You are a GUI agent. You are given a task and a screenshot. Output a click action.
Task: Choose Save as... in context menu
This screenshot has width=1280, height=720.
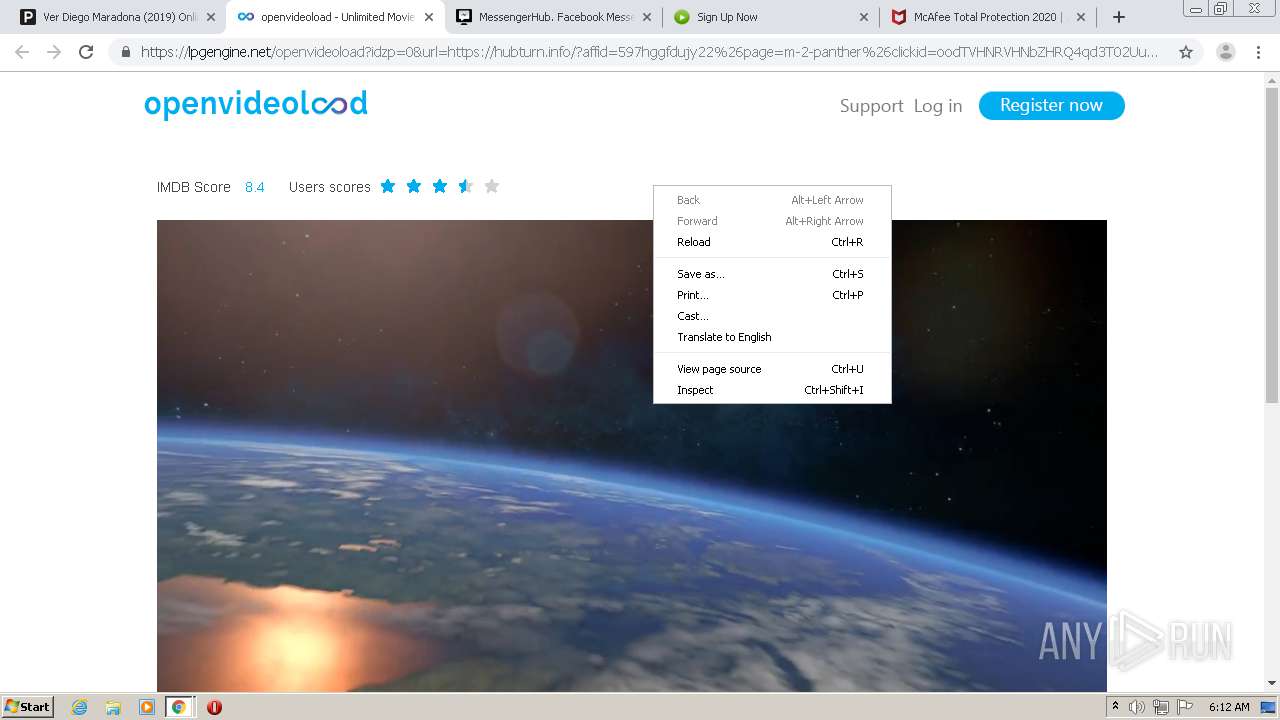(772, 274)
